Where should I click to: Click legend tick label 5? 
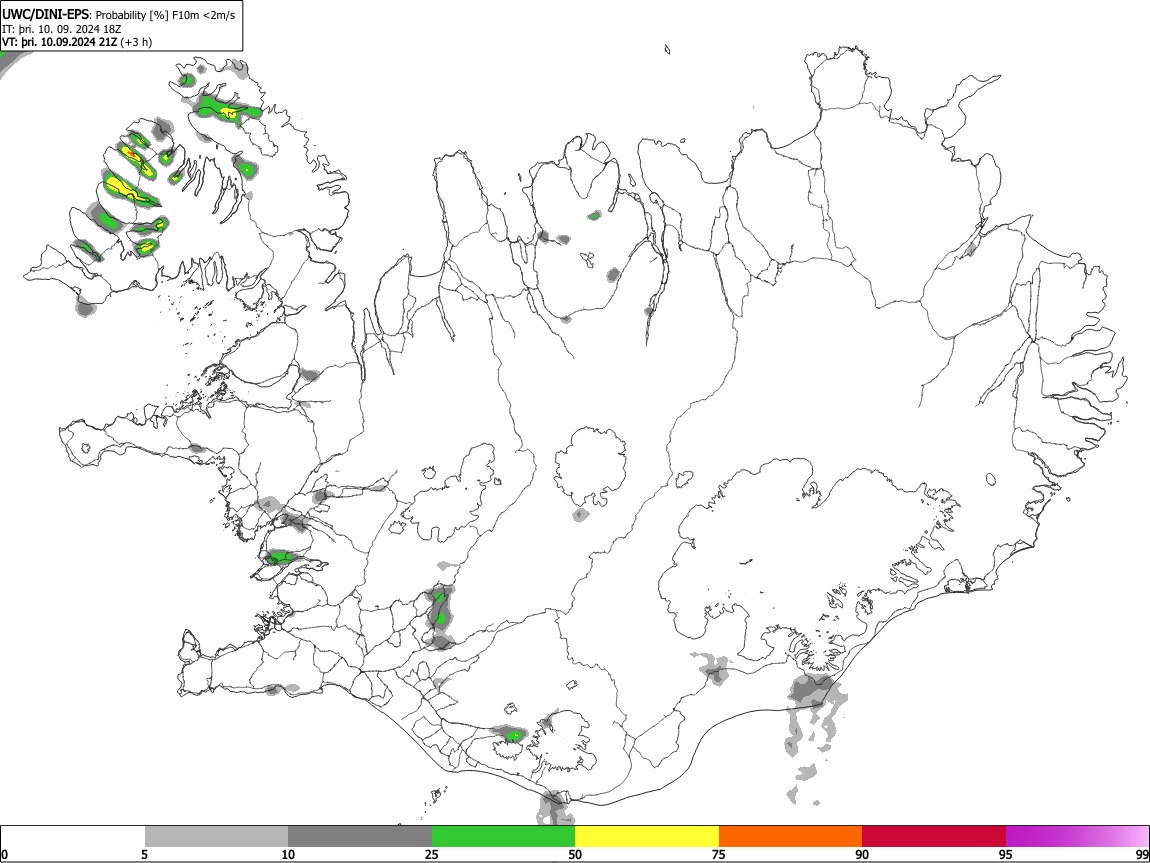144,855
